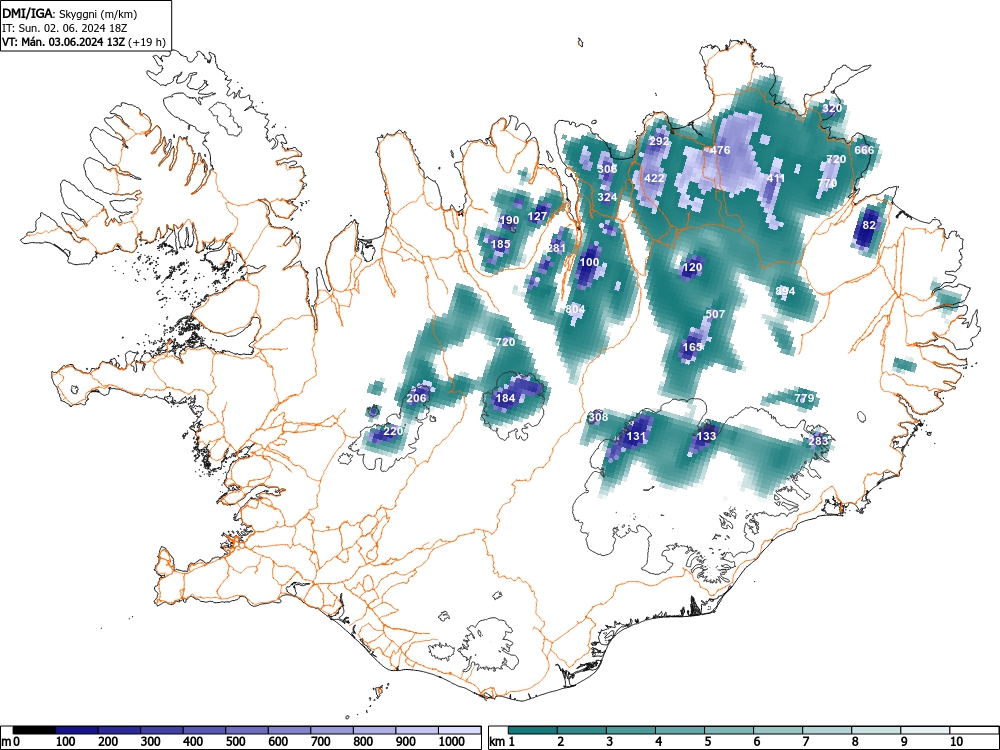
Task: Click the visibility value 220 on the map
Action: [x=393, y=431]
